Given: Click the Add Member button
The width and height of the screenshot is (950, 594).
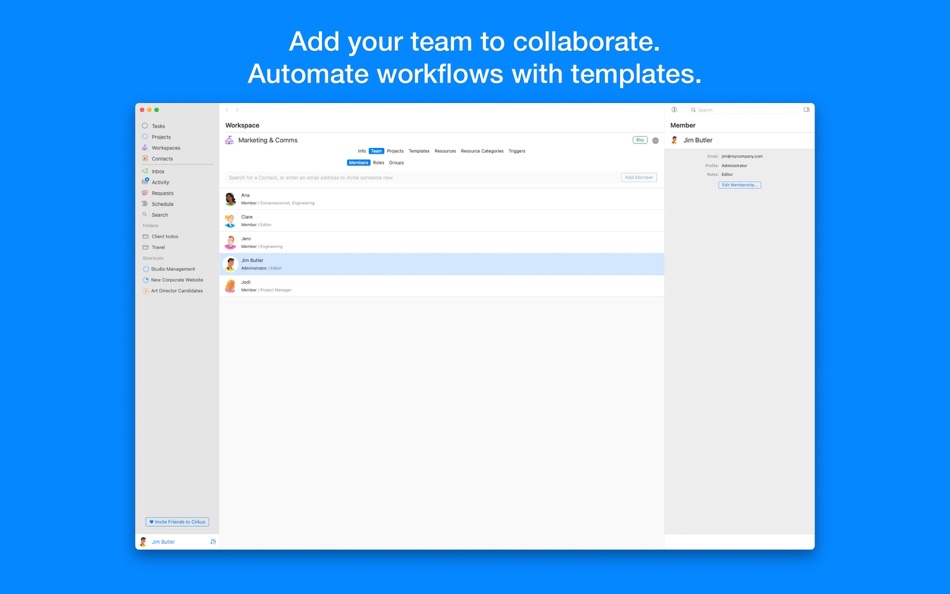Looking at the screenshot, I should [639, 178].
